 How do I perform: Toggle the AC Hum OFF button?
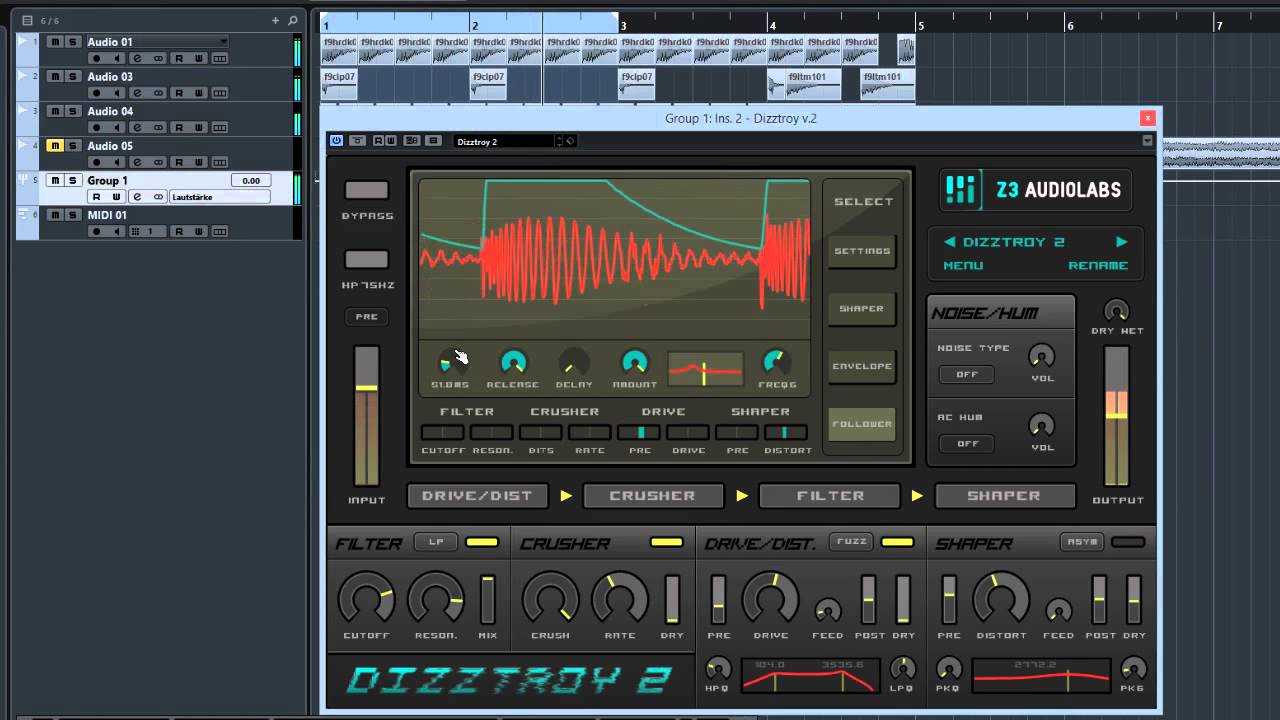pos(967,443)
